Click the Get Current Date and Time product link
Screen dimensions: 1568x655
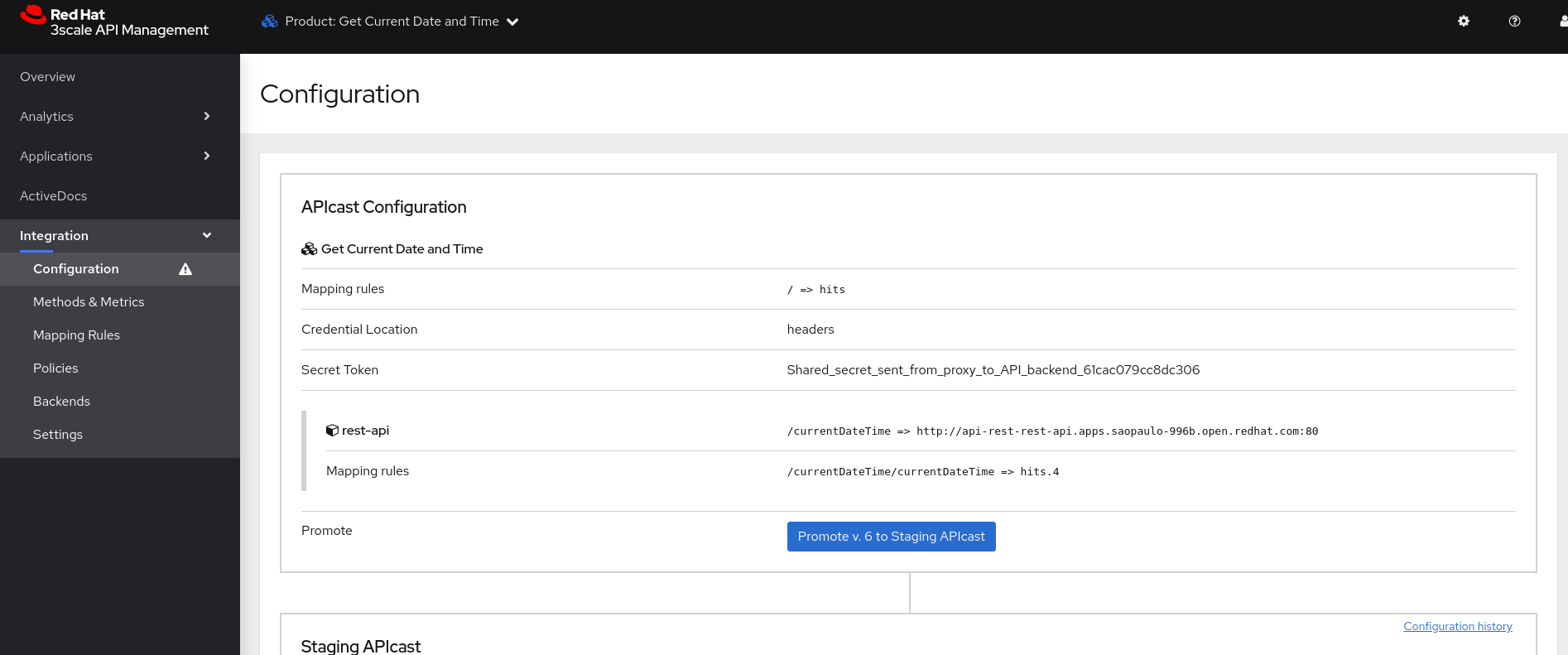[402, 249]
